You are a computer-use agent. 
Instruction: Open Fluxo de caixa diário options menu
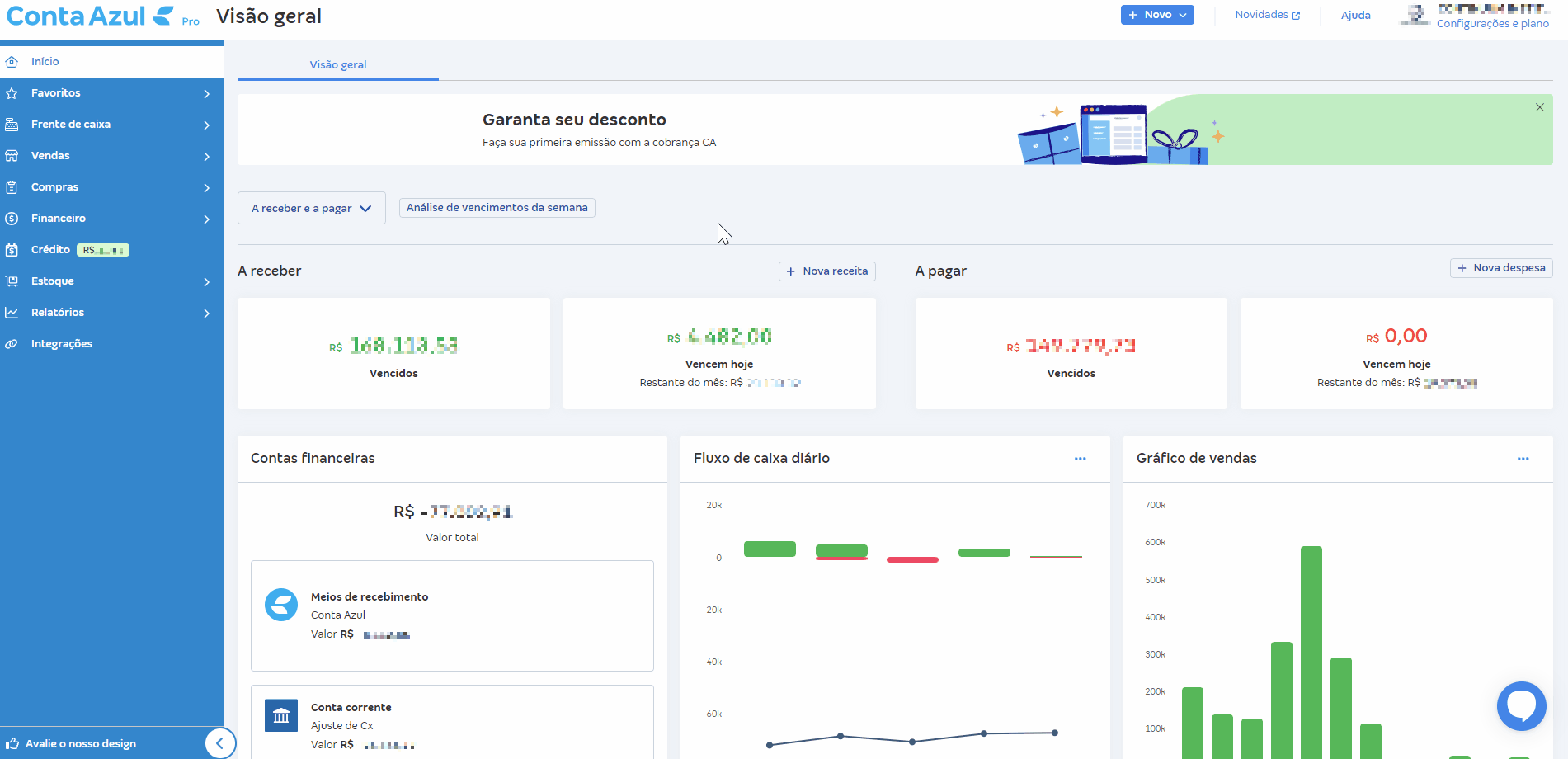coord(1080,459)
